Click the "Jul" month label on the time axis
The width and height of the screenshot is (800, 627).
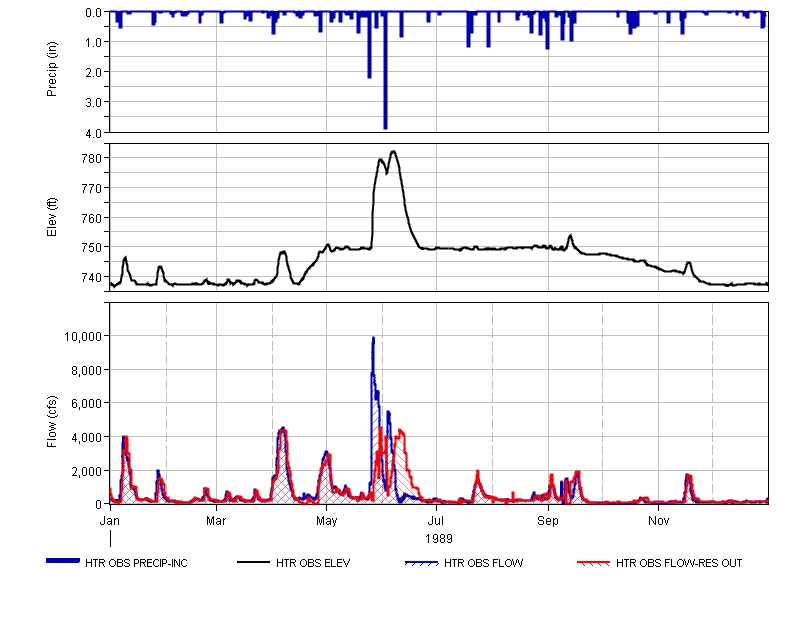tap(436, 521)
